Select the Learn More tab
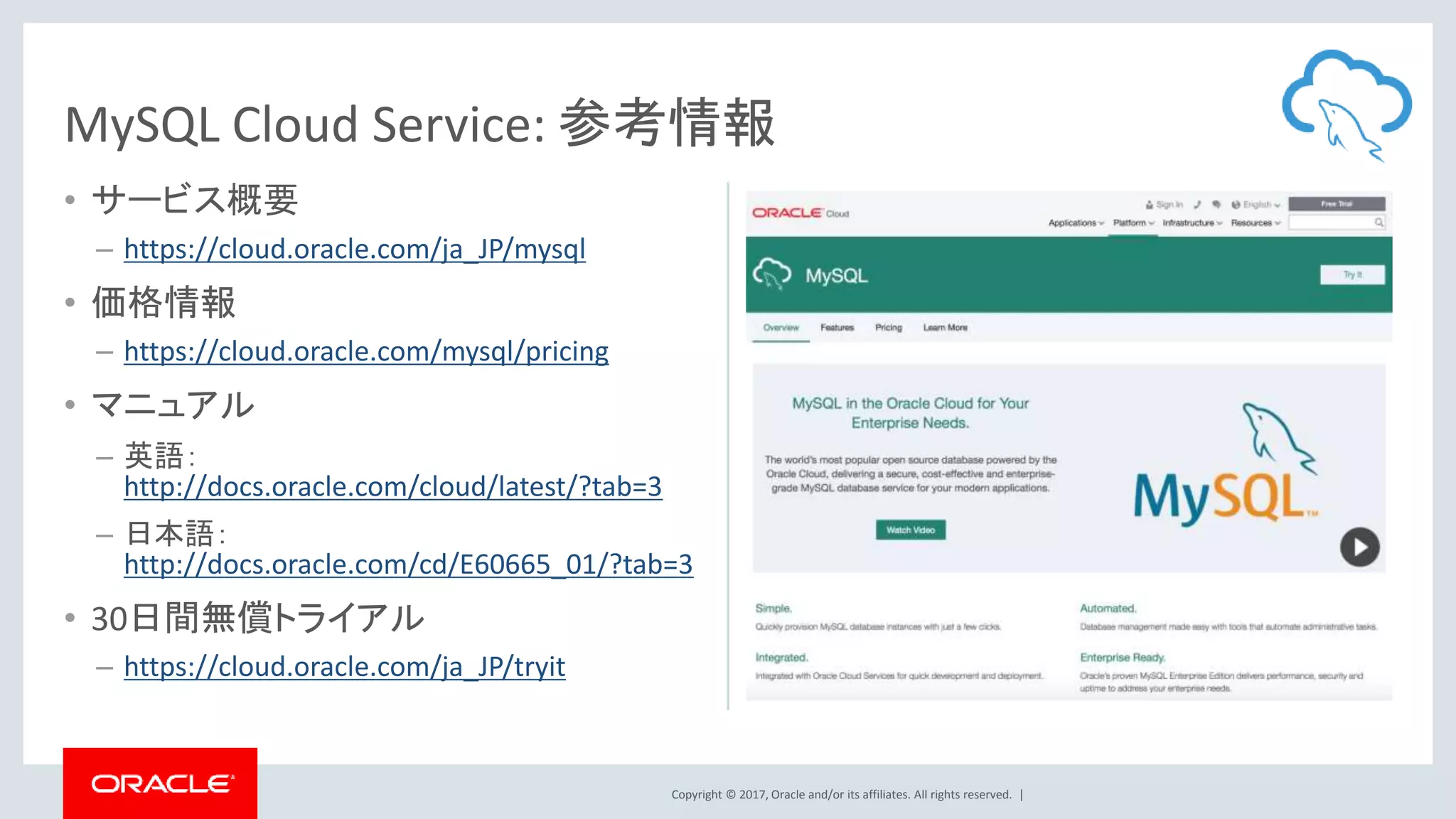Image resolution: width=1456 pixels, height=819 pixels. (945, 328)
